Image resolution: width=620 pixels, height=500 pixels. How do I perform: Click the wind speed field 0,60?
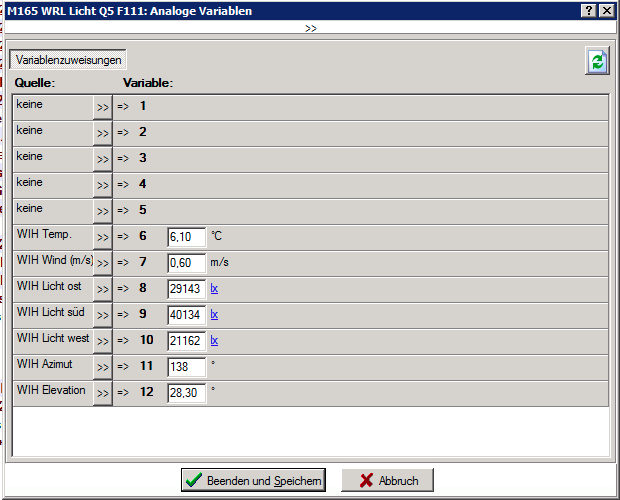[x=186, y=263]
